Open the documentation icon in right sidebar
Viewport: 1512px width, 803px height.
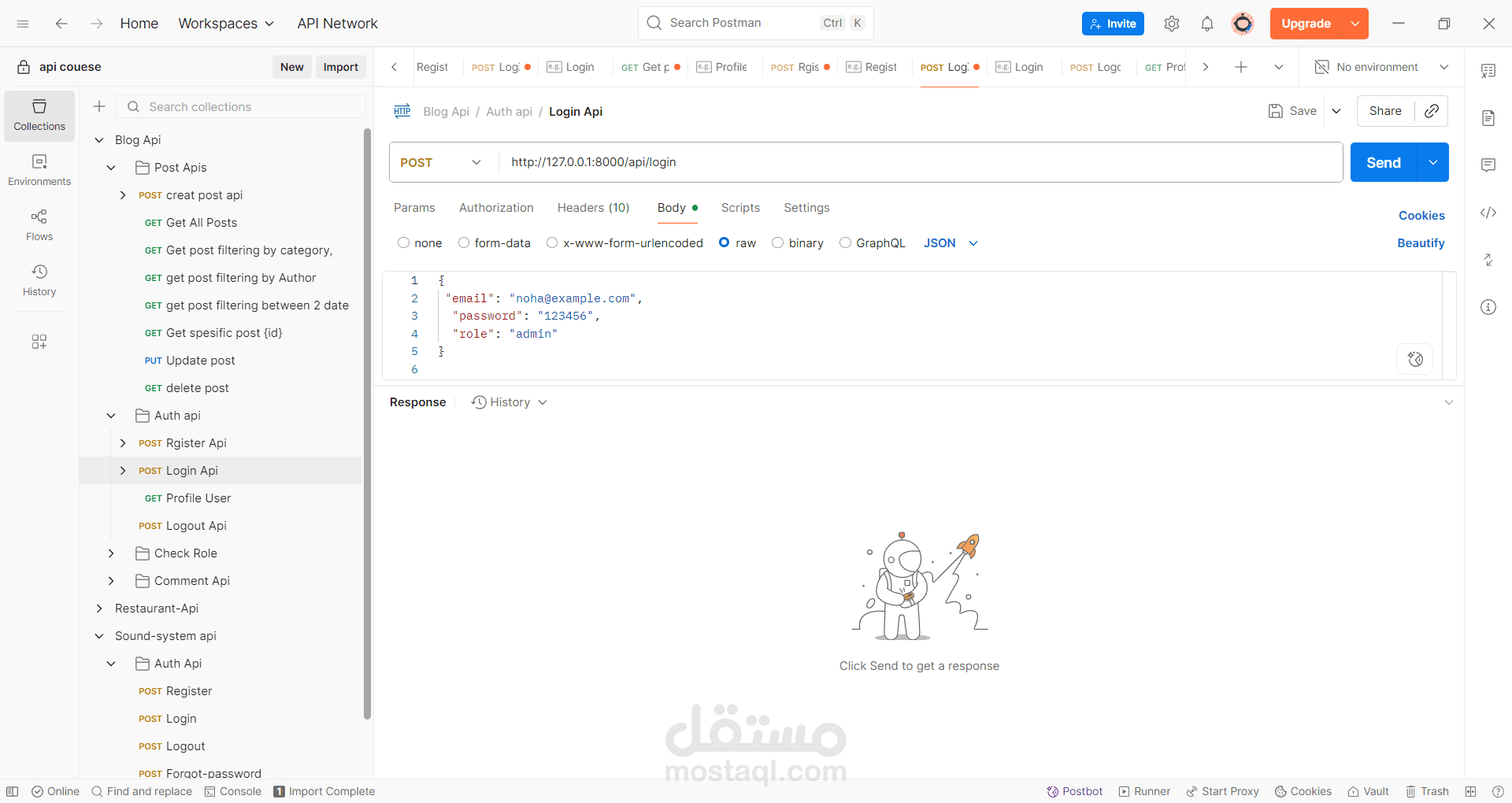(x=1488, y=118)
